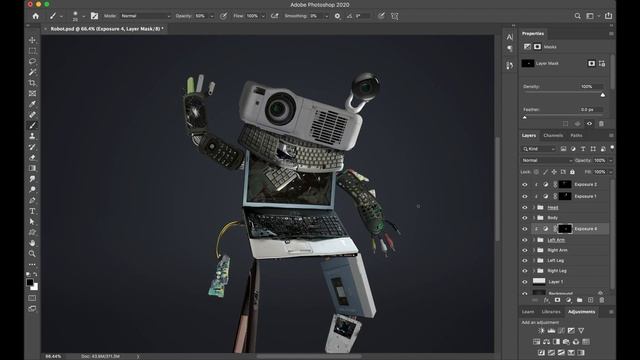Expand the Left Arm group
Image resolution: width=640 pixels, height=360 pixels.
(x=534, y=240)
